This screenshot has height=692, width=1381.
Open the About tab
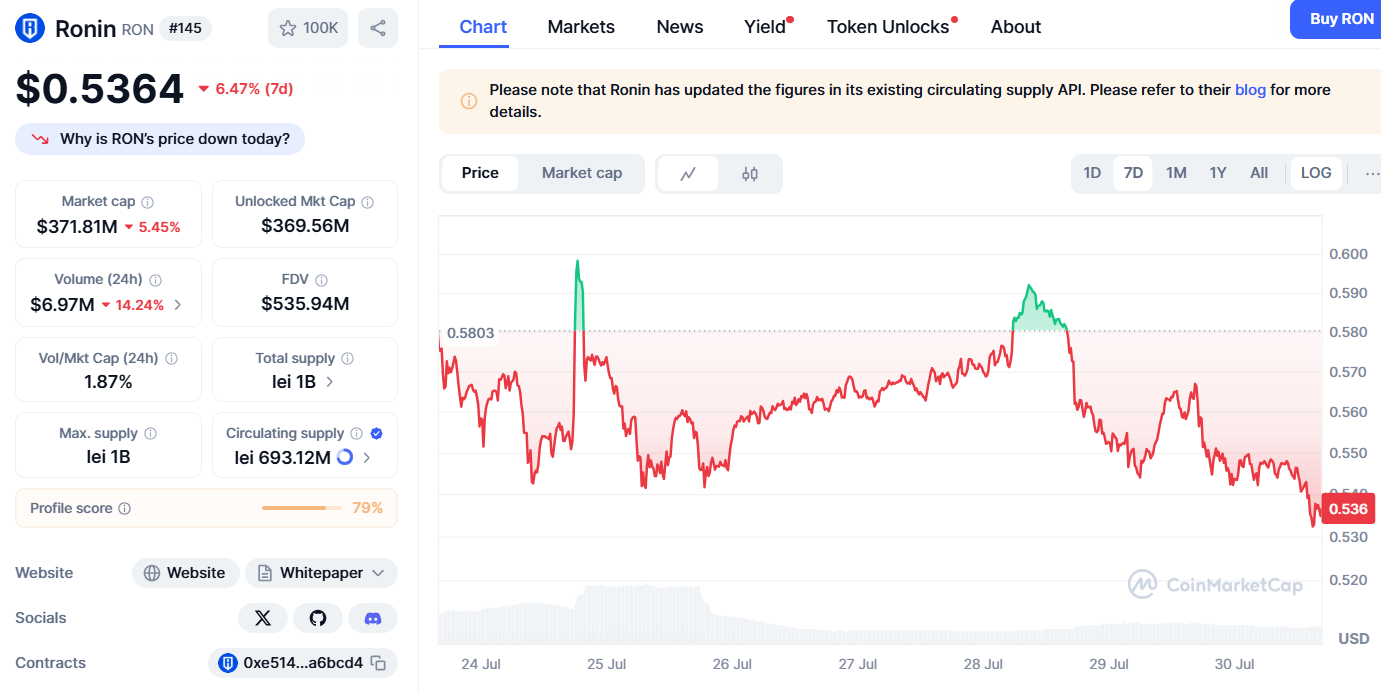coord(1016,27)
